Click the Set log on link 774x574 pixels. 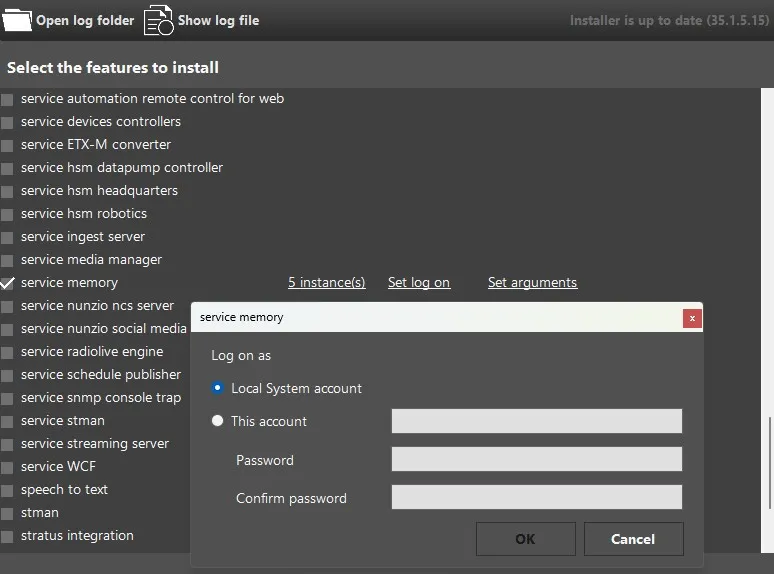[418, 283]
